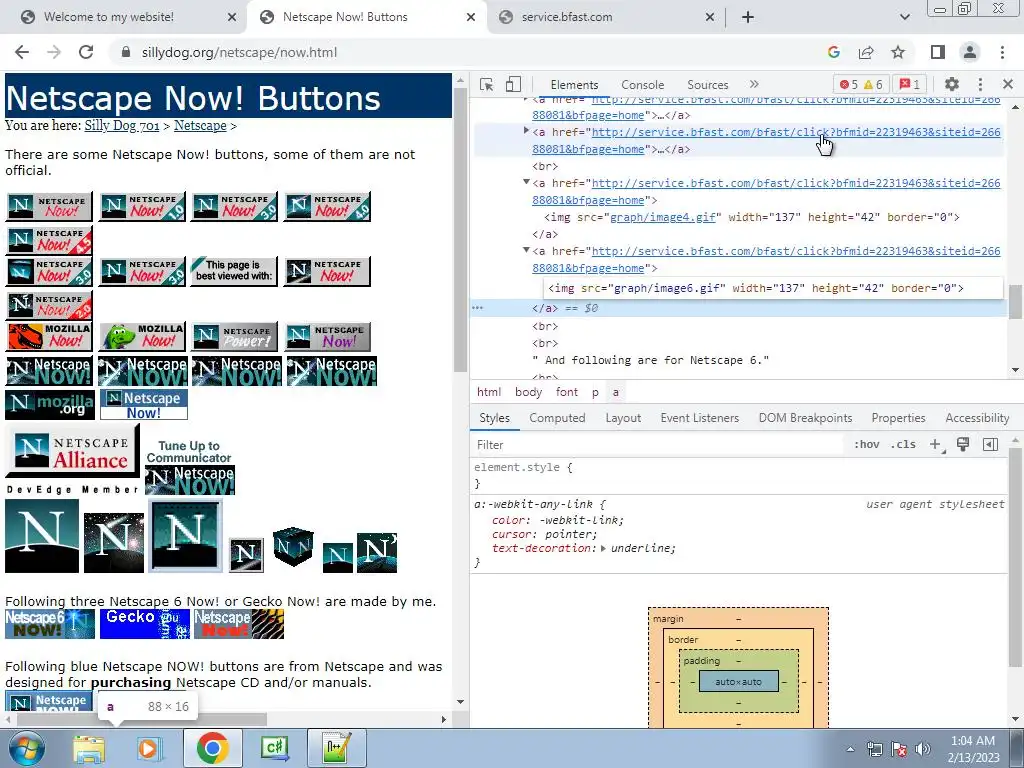
Task: Switch to the Console panel
Action: tap(643, 85)
